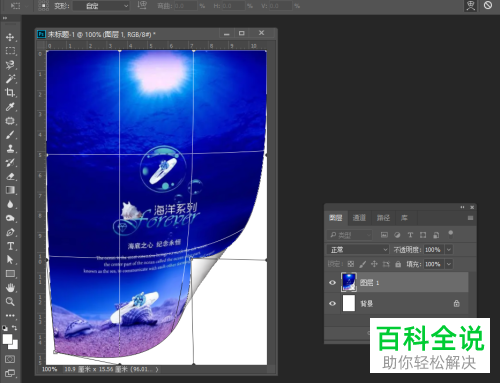Select the Lasso tool
The height and width of the screenshot is (383, 500).
pyautogui.click(x=10, y=65)
